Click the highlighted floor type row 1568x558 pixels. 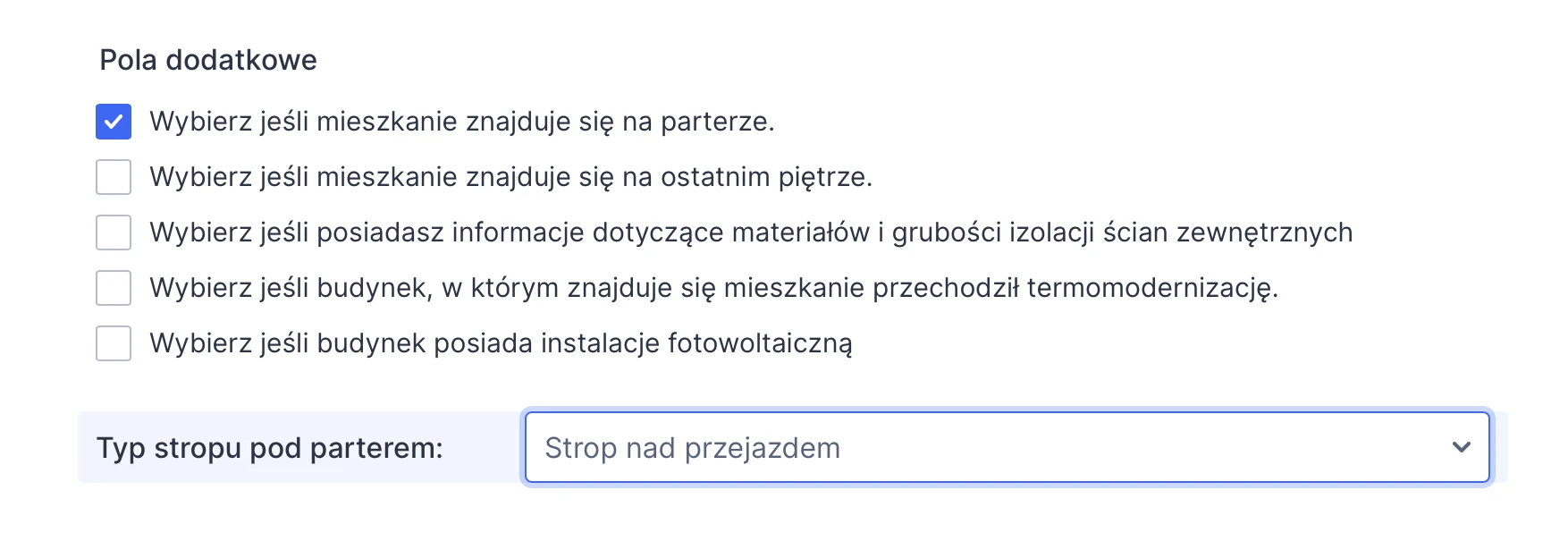point(295,447)
